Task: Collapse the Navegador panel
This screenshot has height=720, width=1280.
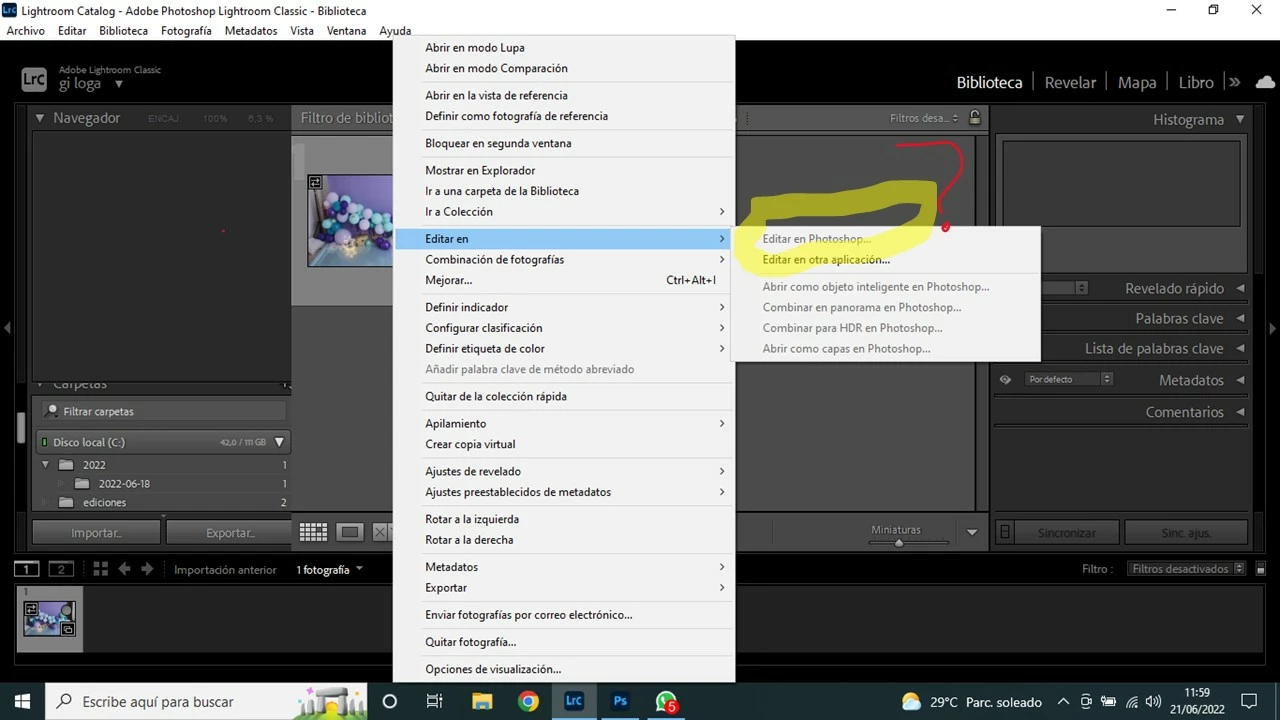Action: pyautogui.click(x=40, y=118)
